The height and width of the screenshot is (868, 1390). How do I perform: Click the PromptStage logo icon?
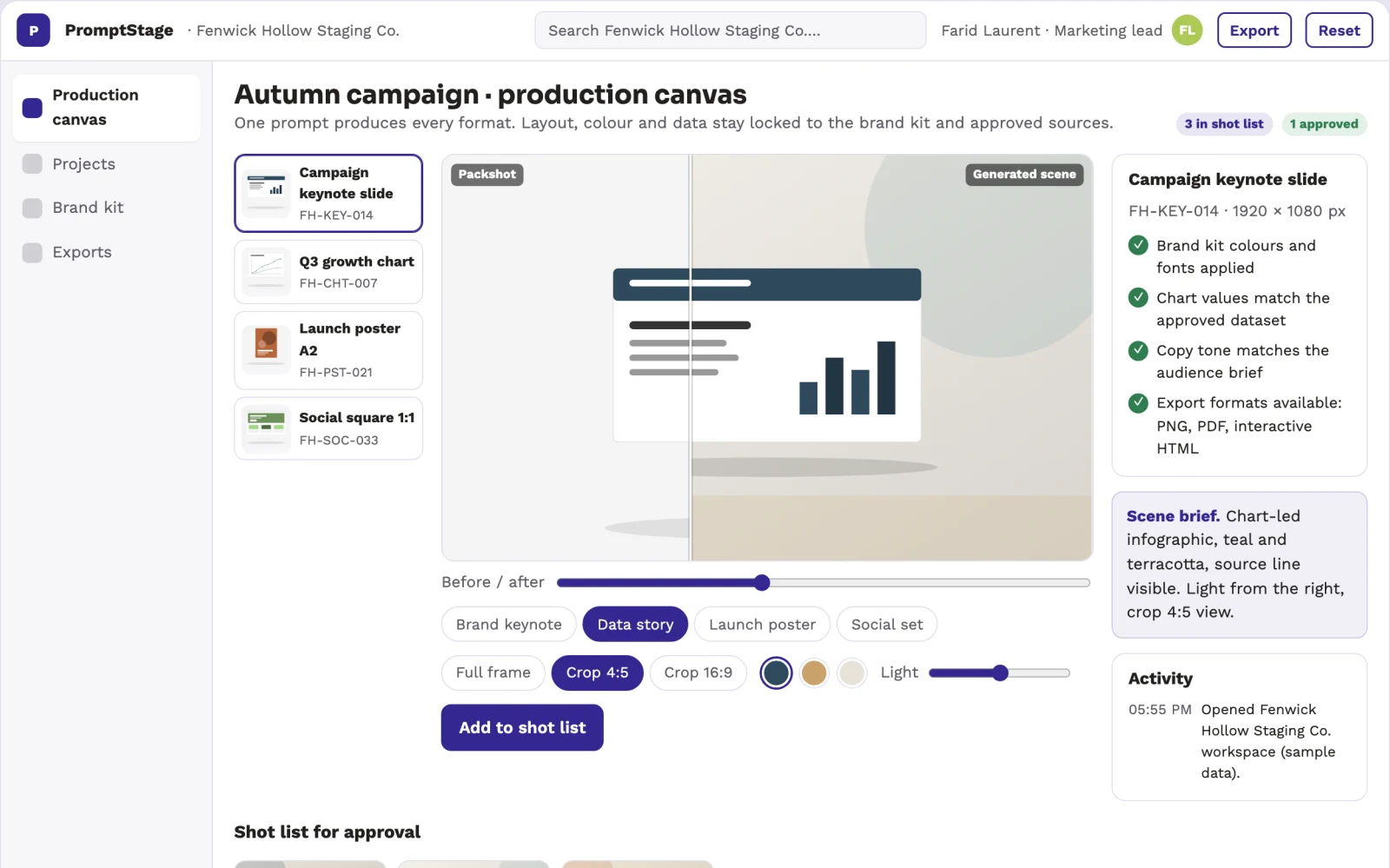pos(33,30)
